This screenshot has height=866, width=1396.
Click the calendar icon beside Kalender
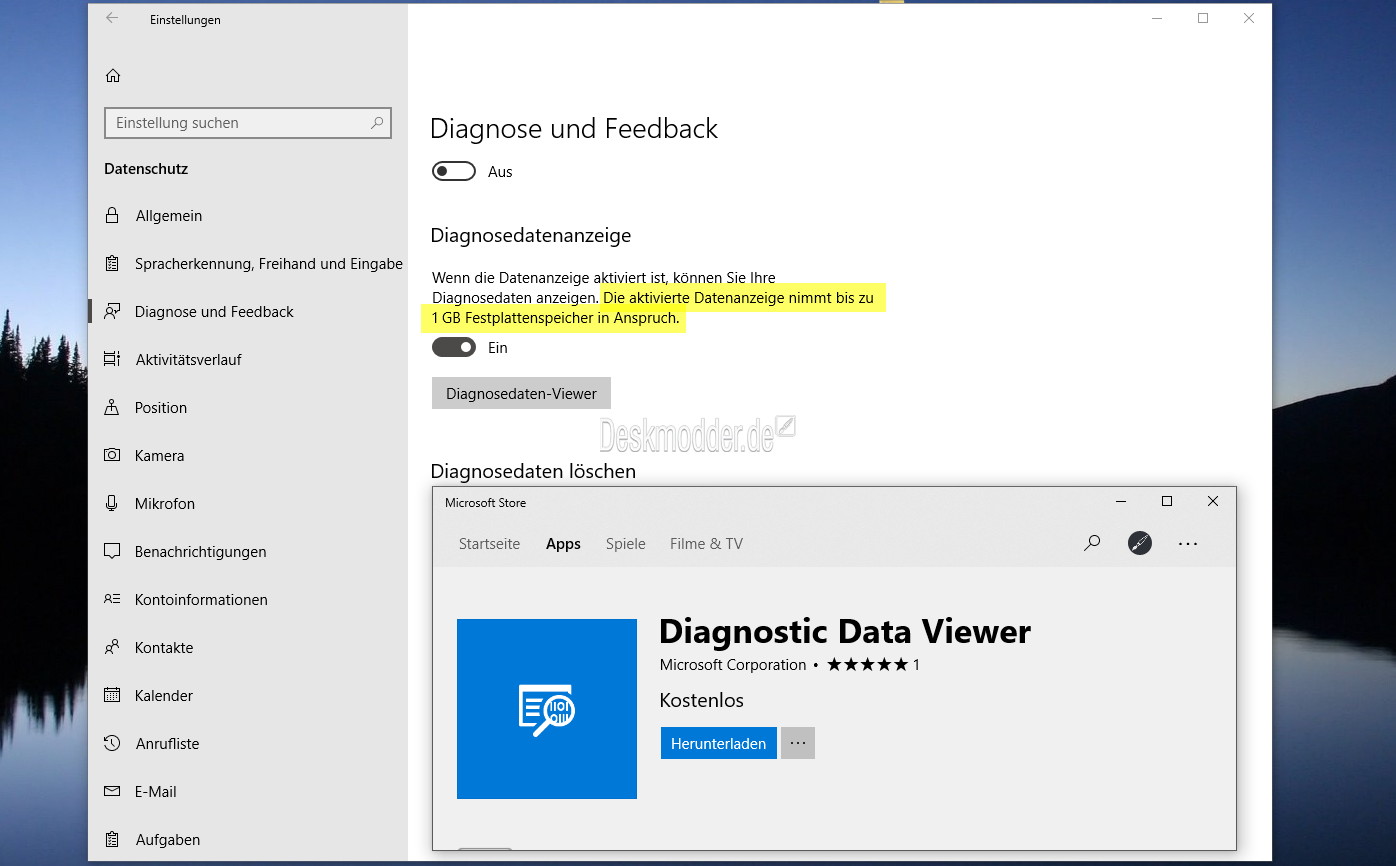click(113, 695)
